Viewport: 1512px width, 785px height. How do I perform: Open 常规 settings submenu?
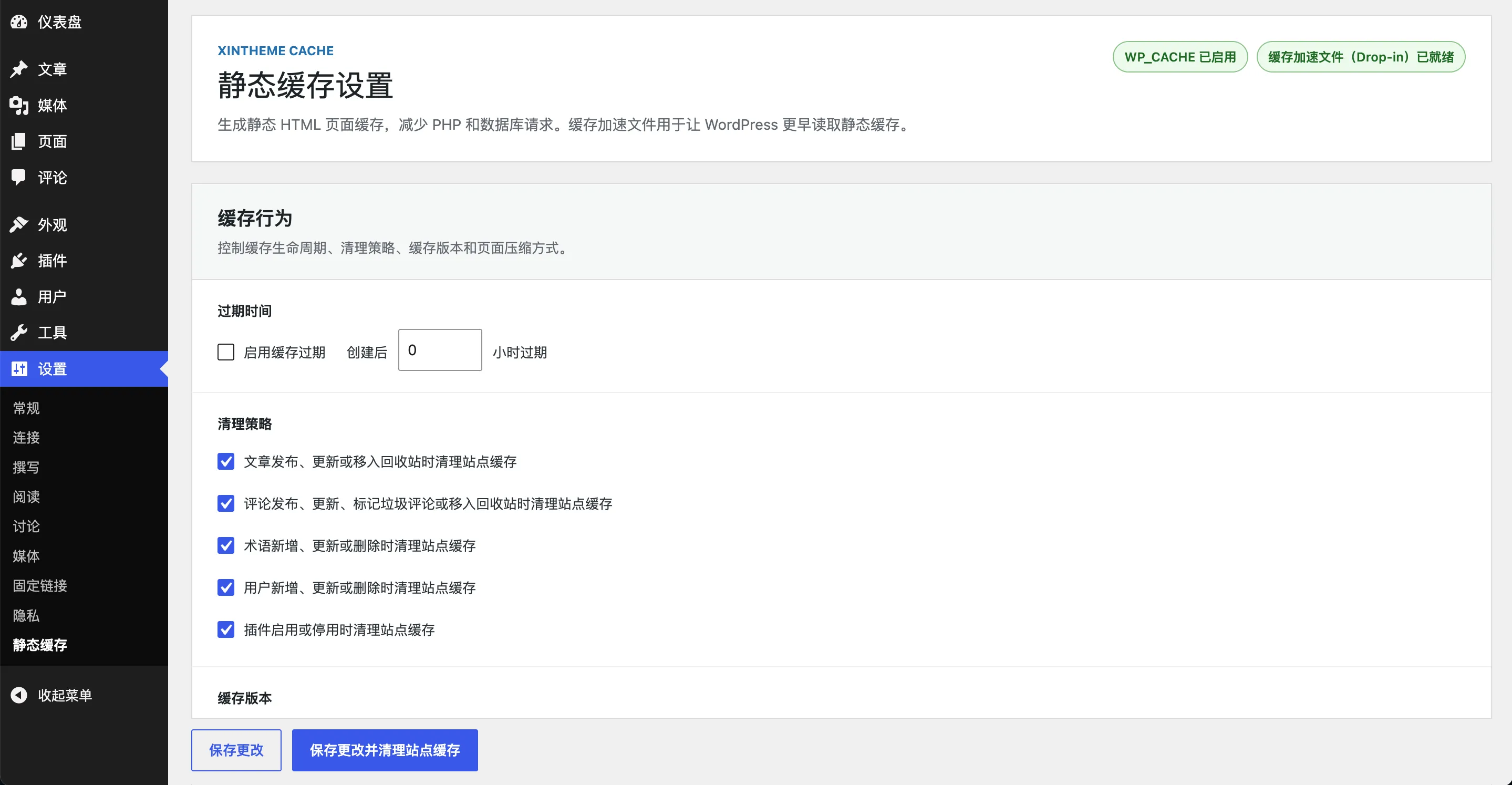(26, 408)
